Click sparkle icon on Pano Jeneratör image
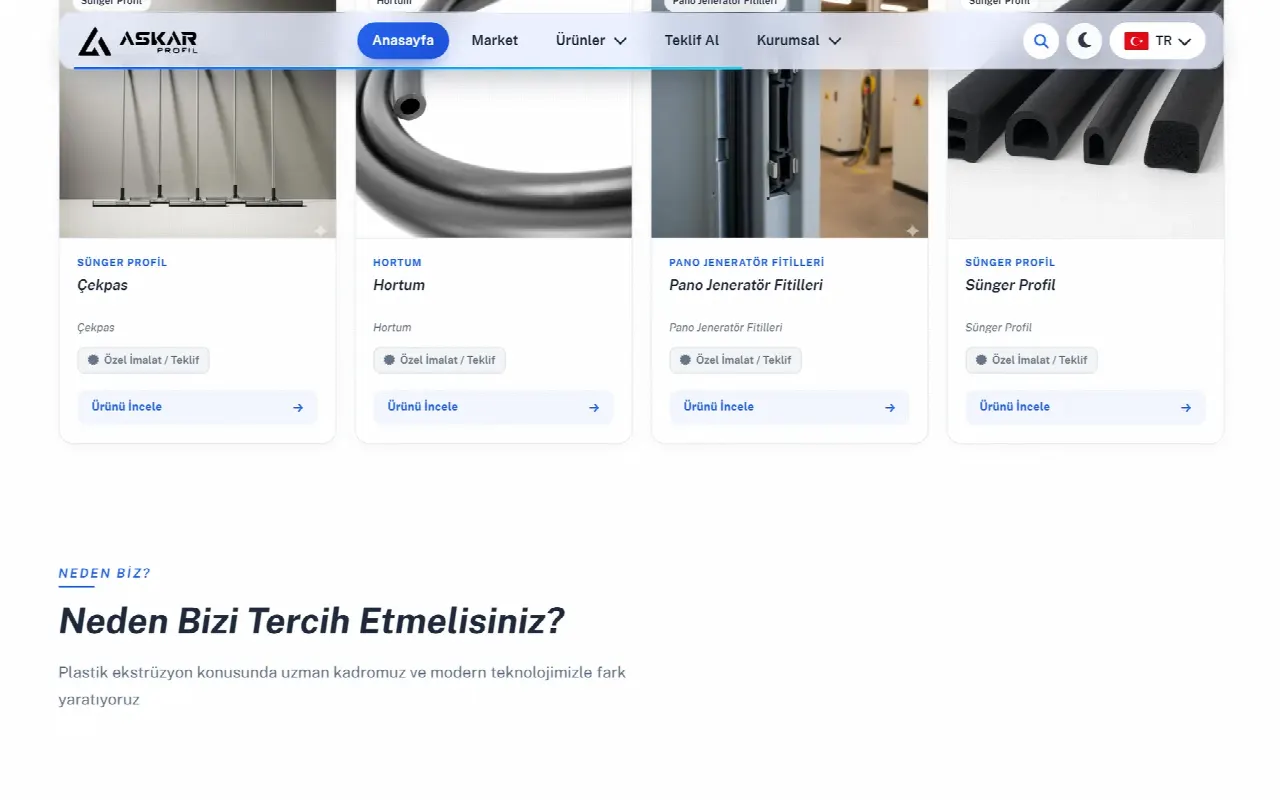This screenshot has width=1280, height=809. [912, 231]
